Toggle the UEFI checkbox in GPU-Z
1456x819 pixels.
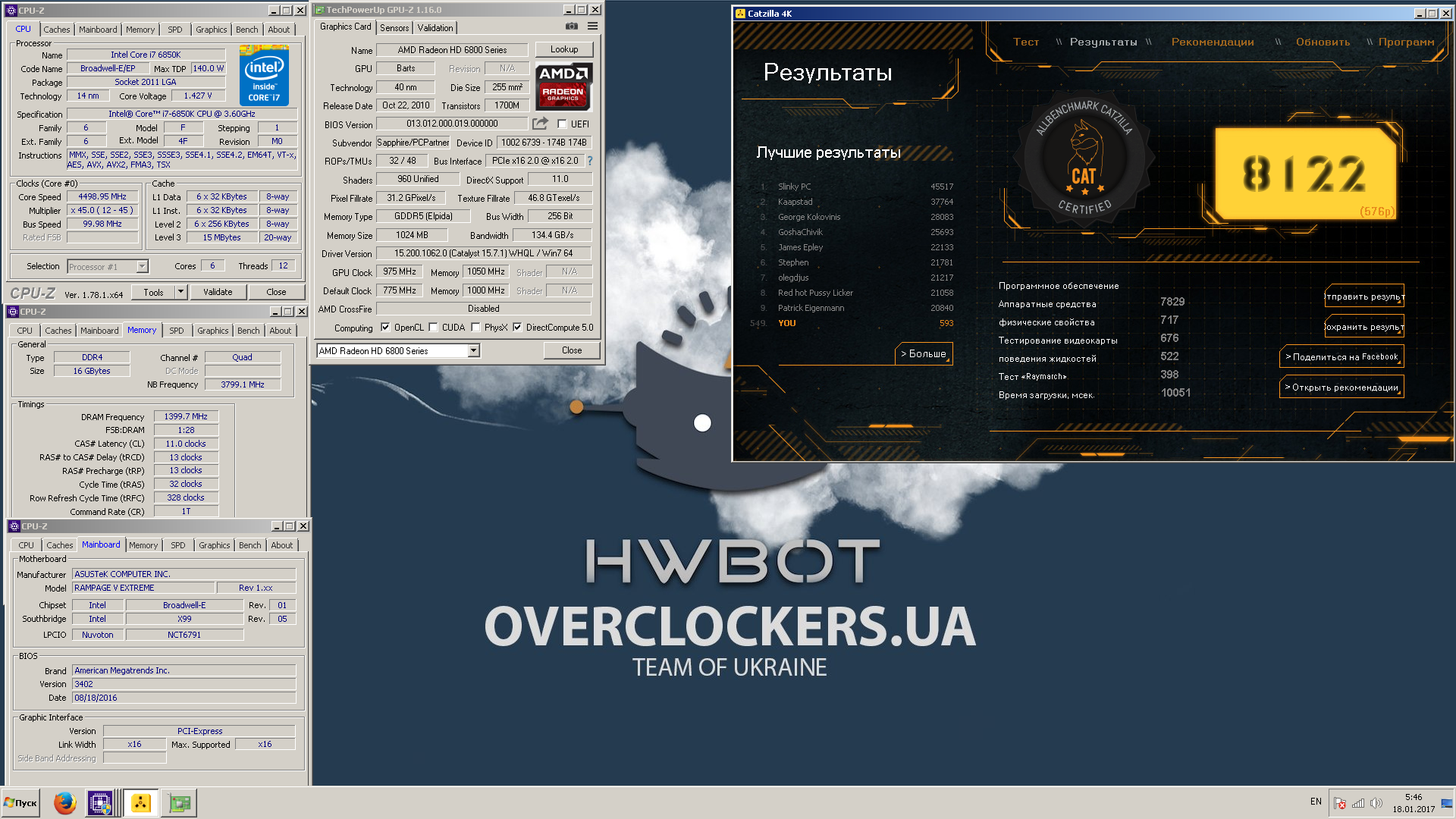[x=562, y=124]
